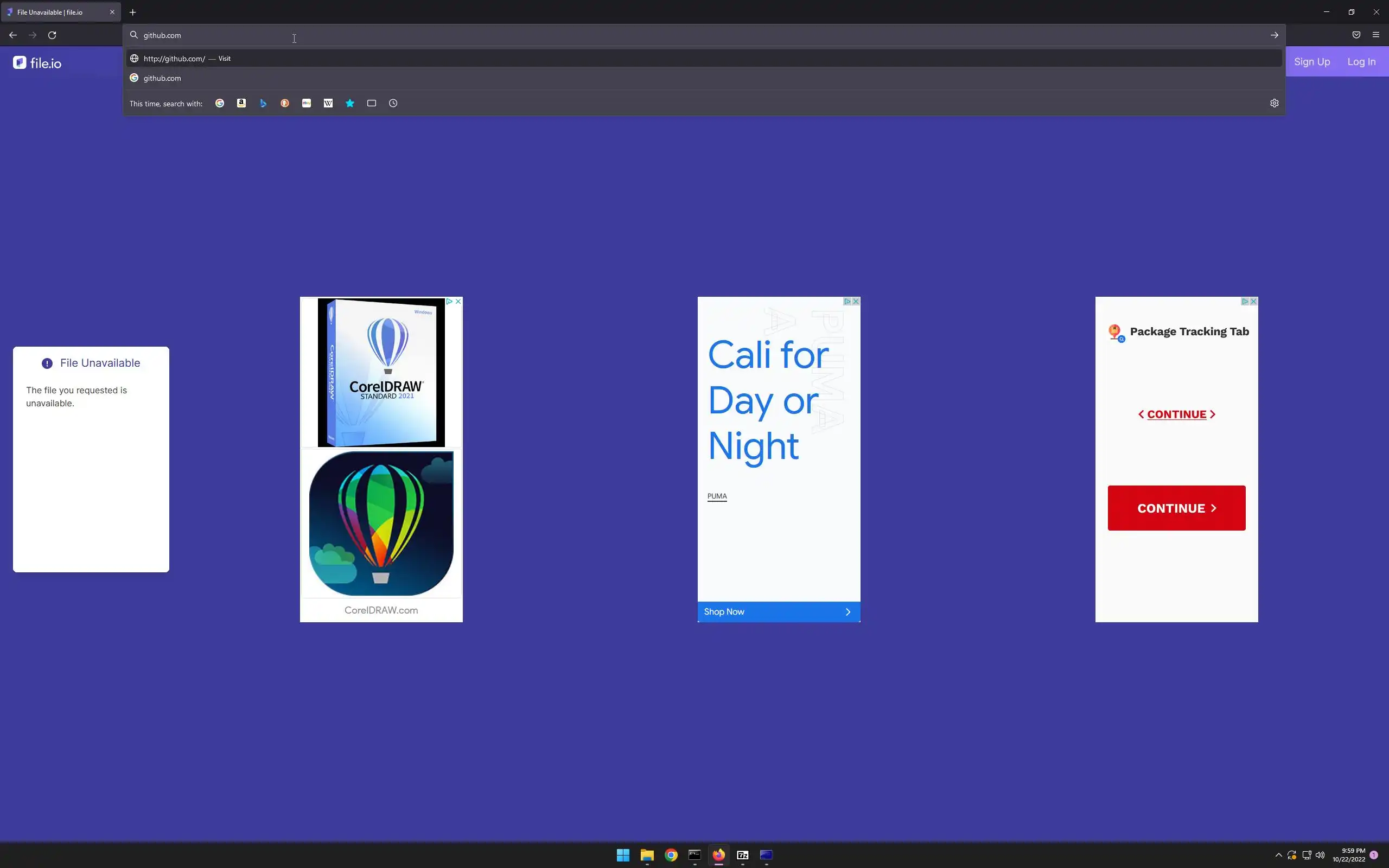Viewport: 1389px width, 868px height.
Task: Search this time with DuckDuckGo icon
Action: pos(285,103)
